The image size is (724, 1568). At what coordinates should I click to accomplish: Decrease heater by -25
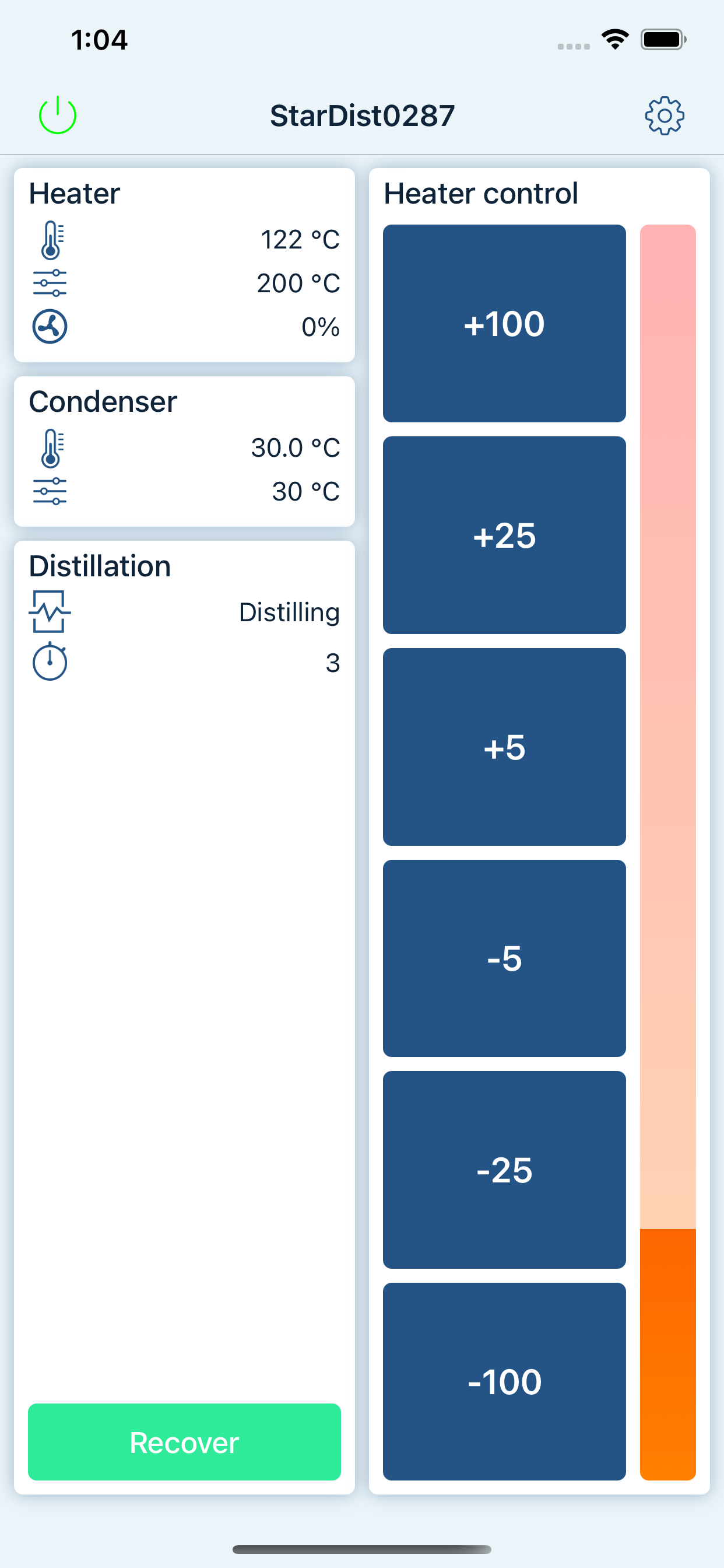504,1170
